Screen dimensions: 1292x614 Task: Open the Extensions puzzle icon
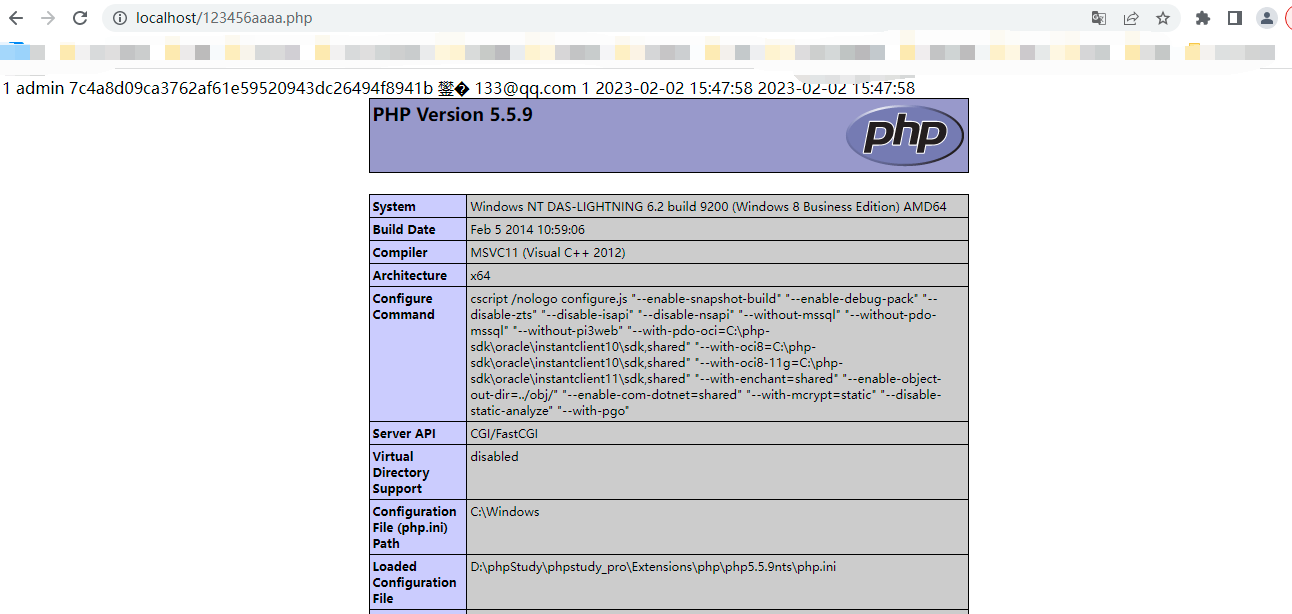(x=1203, y=18)
